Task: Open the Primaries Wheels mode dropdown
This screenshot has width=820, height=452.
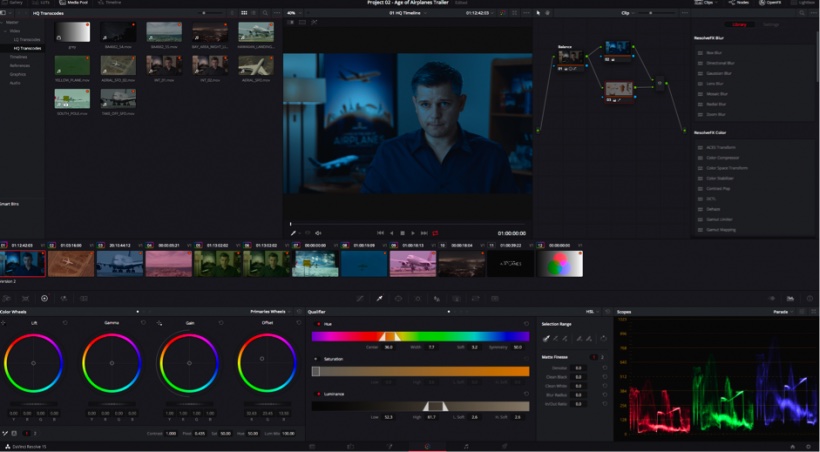Action: click(270, 312)
